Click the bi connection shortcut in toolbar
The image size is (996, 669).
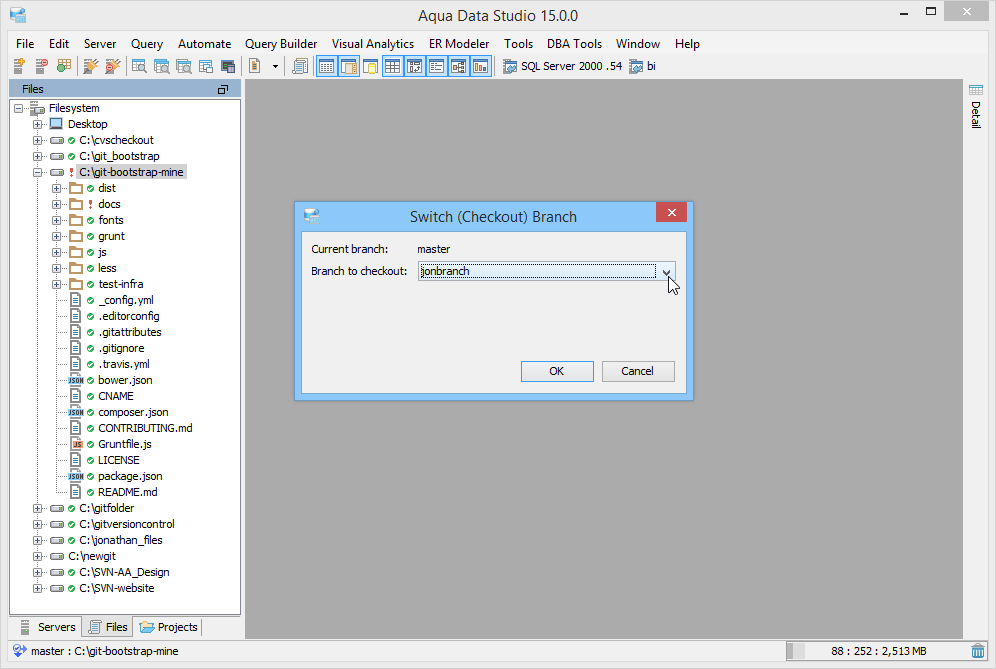click(x=642, y=66)
